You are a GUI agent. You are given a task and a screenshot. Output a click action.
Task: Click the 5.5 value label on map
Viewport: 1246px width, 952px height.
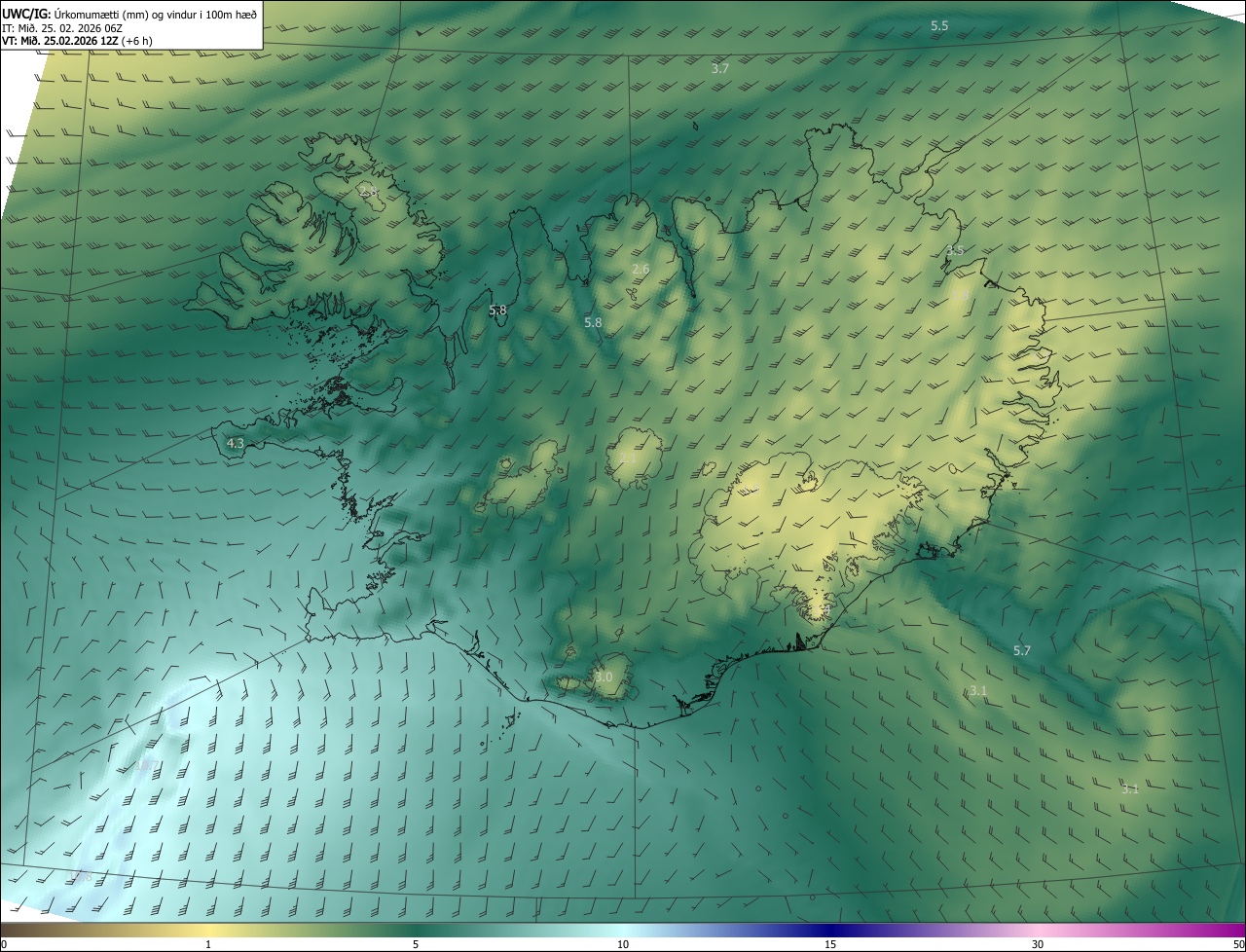[939, 26]
